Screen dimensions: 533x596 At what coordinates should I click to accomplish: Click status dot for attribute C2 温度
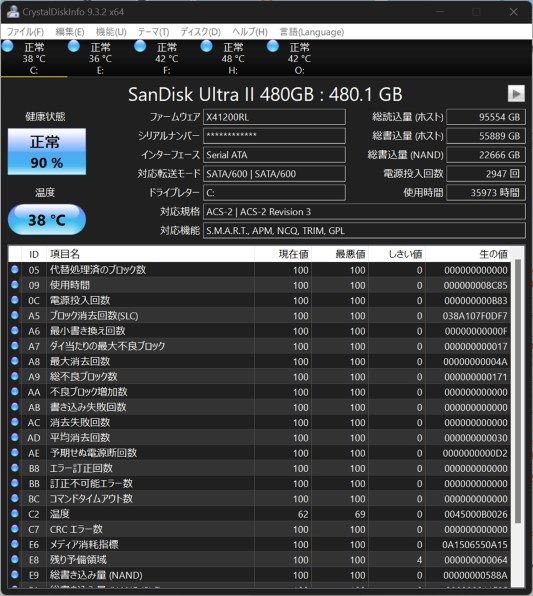15,513
